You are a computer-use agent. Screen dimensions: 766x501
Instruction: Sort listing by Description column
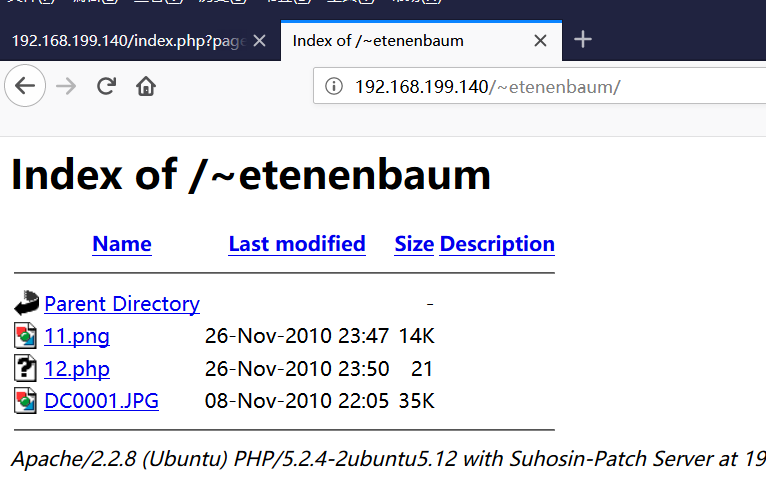[497, 244]
